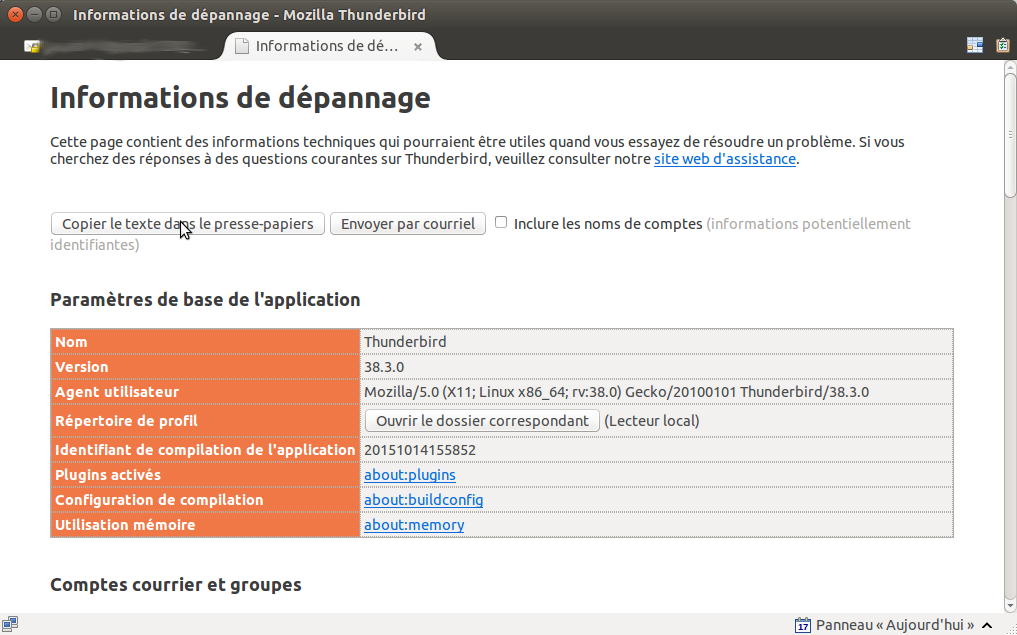
Task: Click Copier le texte dans le presse-papiers
Action: tap(188, 224)
